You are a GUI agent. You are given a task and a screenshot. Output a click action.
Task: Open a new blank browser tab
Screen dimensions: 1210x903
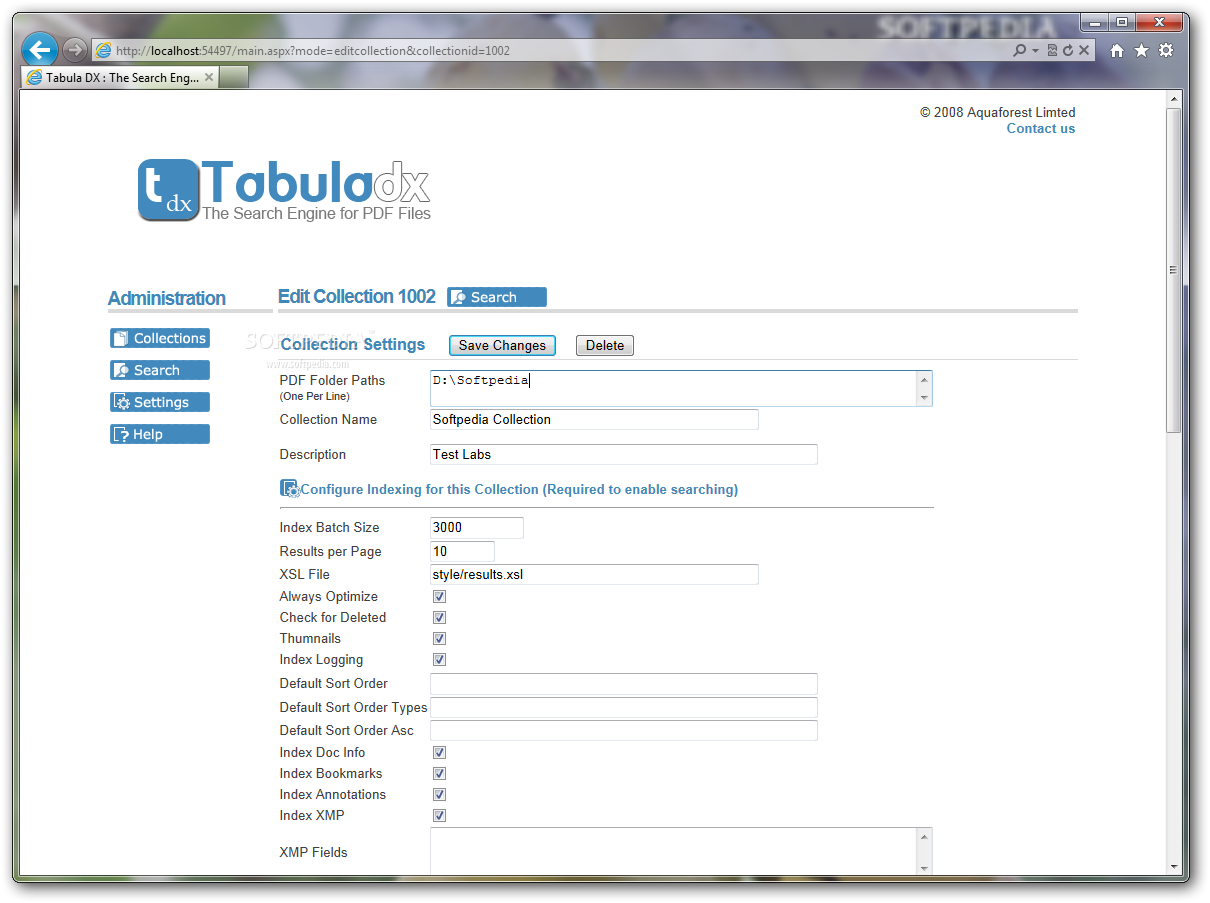[x=233, y=77]
